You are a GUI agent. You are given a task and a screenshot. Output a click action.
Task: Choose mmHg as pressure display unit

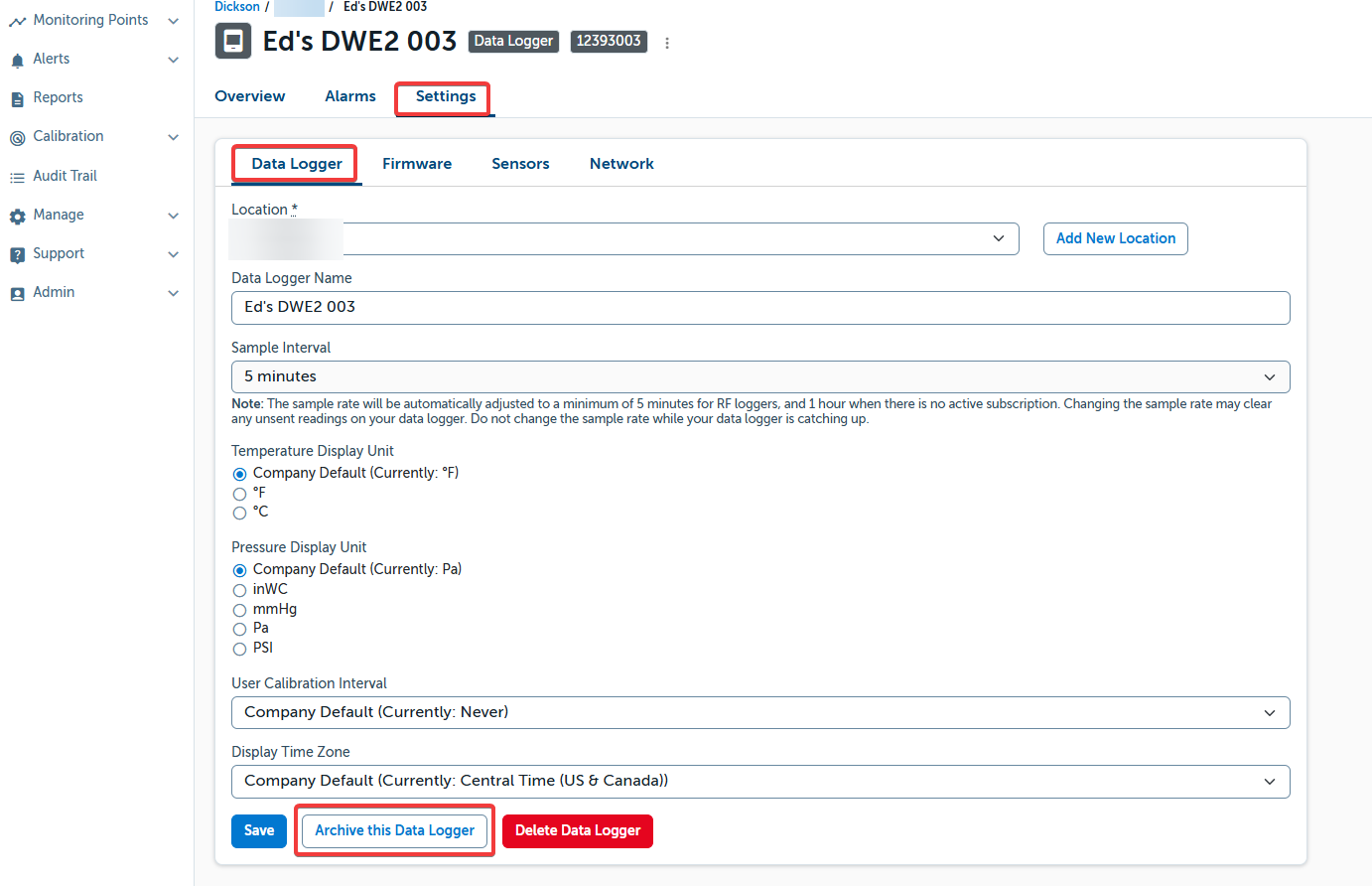(239, 610)
